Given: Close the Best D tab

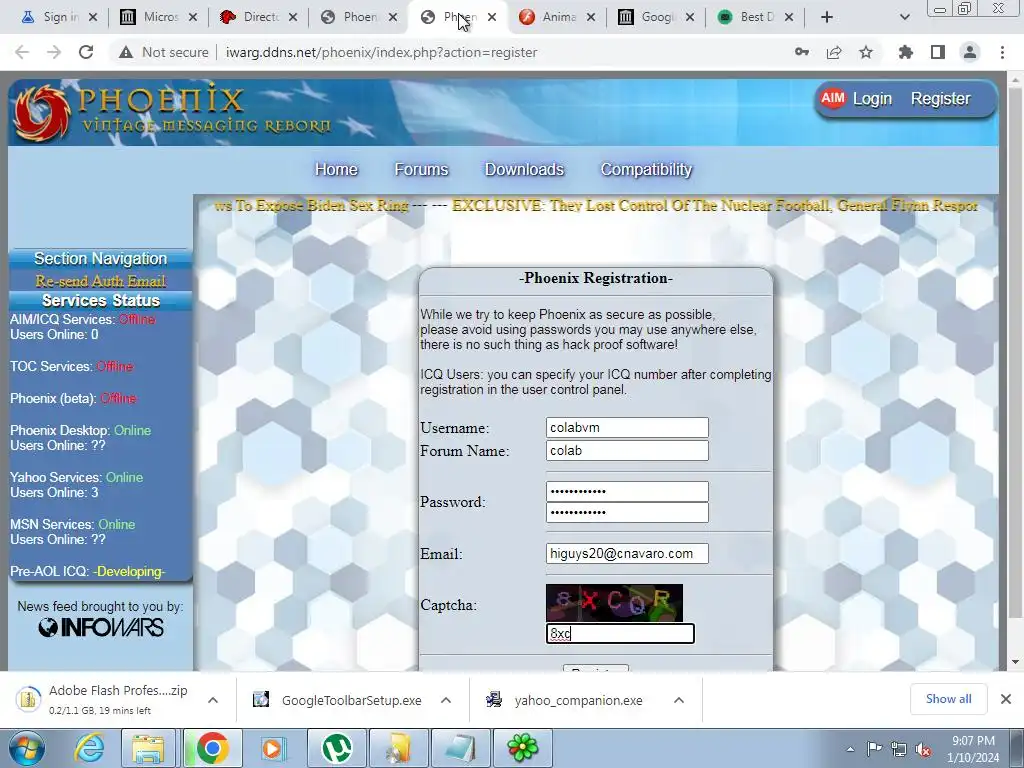Looking at the screenshot, I should click(x=789, y=17).
